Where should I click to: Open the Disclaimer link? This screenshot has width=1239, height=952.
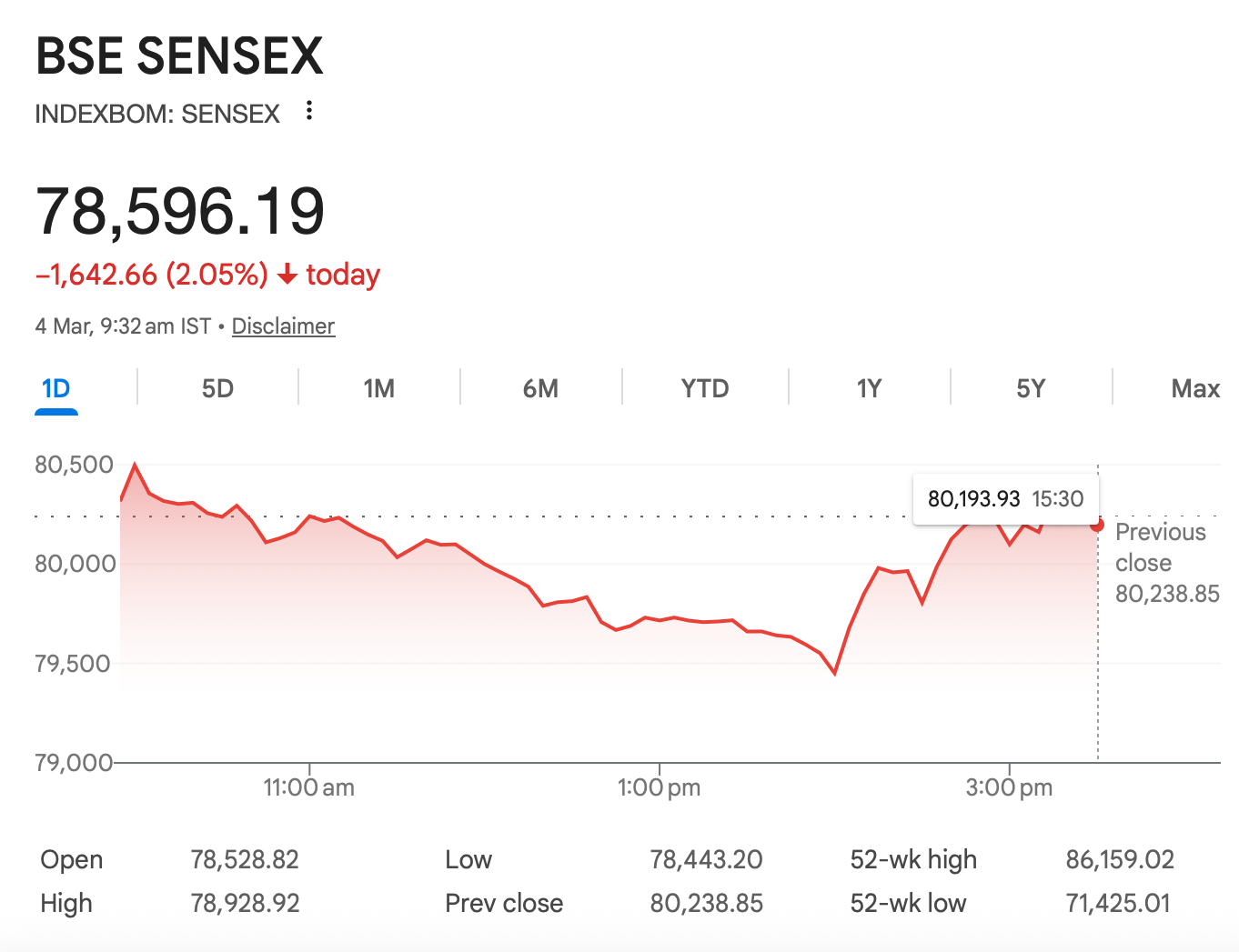coord(283,326)
